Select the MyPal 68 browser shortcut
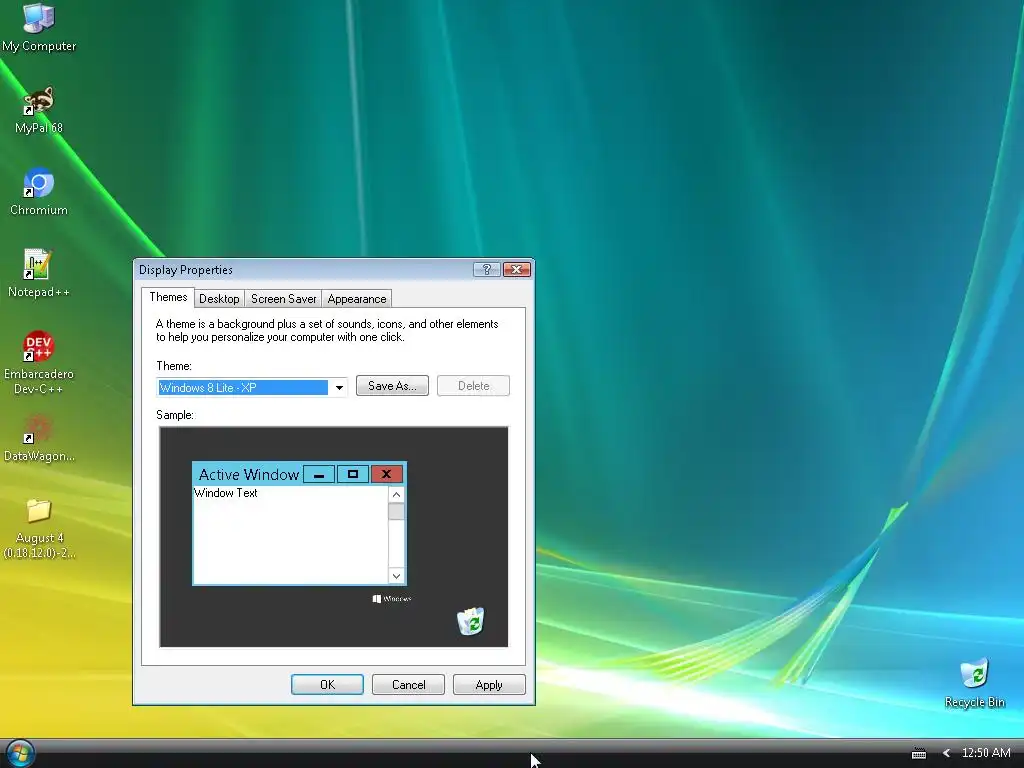1024x768 pixels. pyautogui.click(x=39, y=110)
